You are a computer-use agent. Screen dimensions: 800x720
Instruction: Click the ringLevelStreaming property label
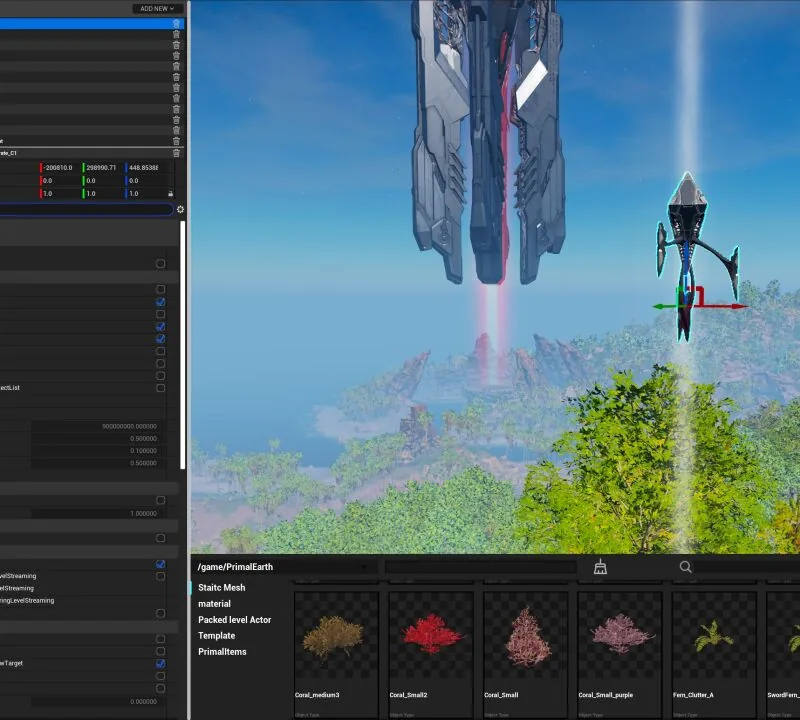pyautogui.click(x=27, y=601)
